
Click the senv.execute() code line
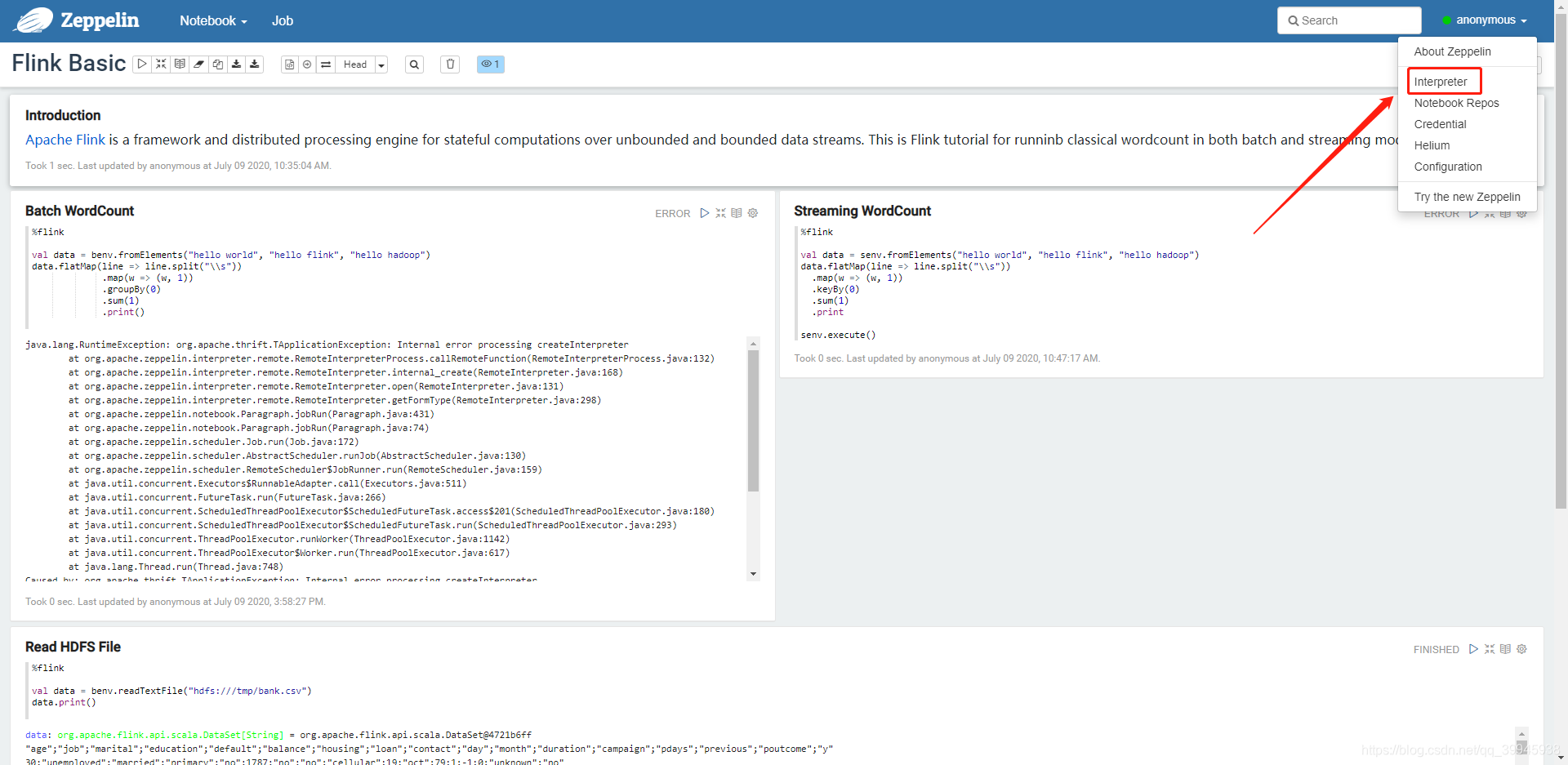click(x=838, y=335)
